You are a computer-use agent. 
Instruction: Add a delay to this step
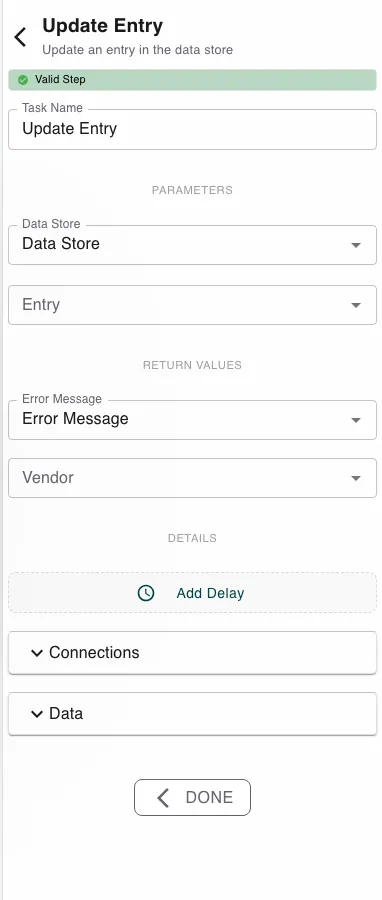[192, 593]
